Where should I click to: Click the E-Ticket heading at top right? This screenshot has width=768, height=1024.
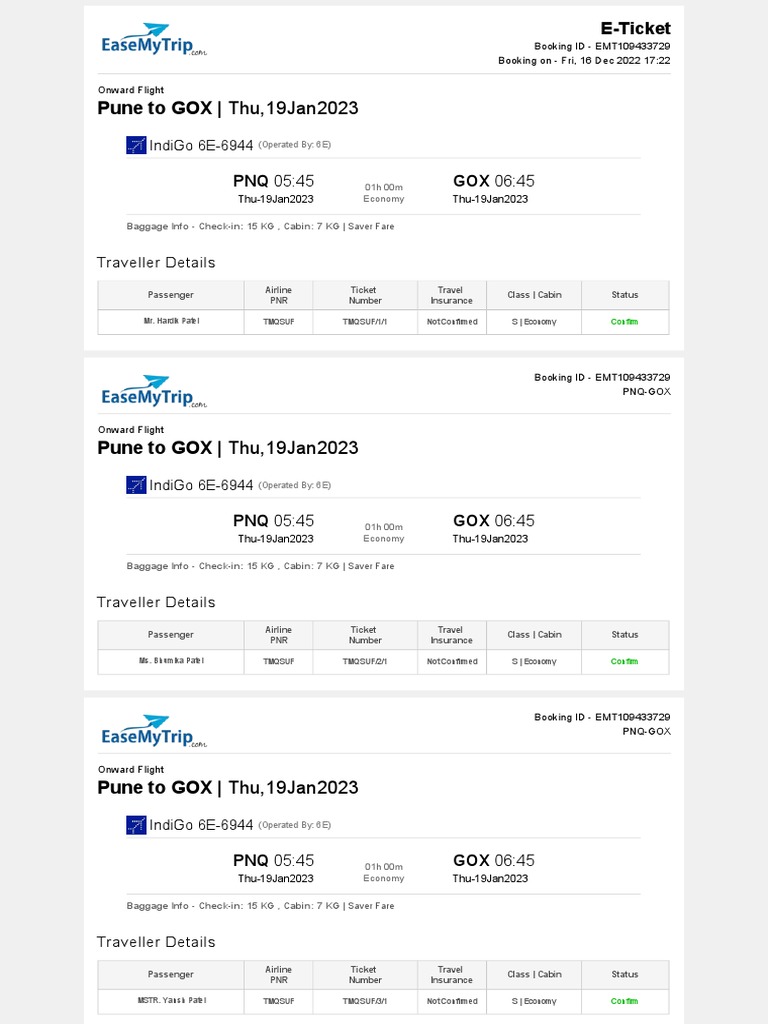tap(635, 28)
